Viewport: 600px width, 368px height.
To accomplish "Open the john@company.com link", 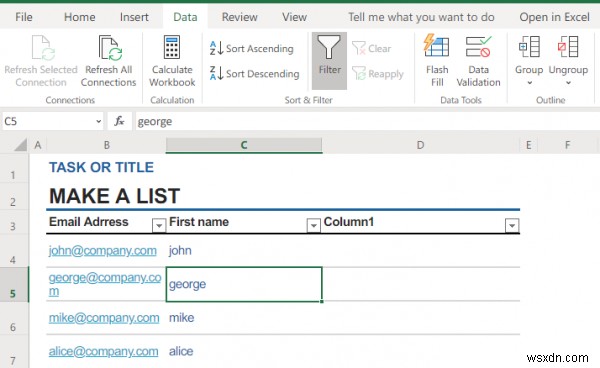I will 103,251.
